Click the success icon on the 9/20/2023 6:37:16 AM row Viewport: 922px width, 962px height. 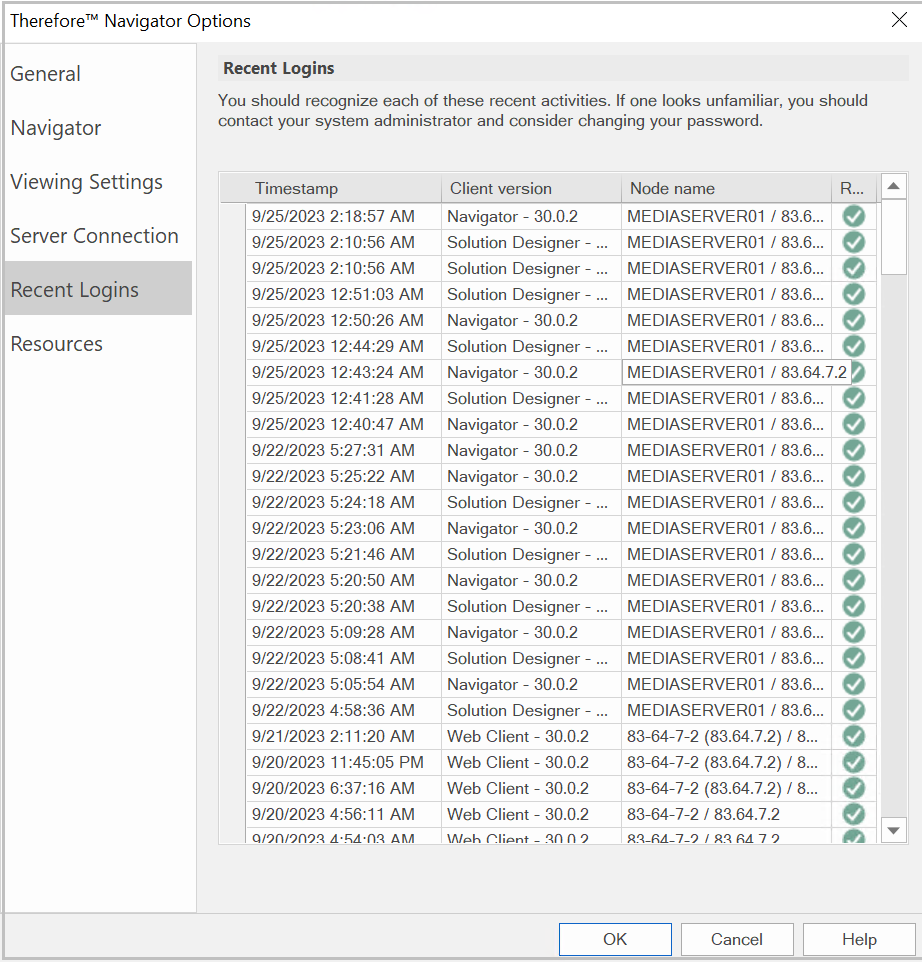[854, 788]
